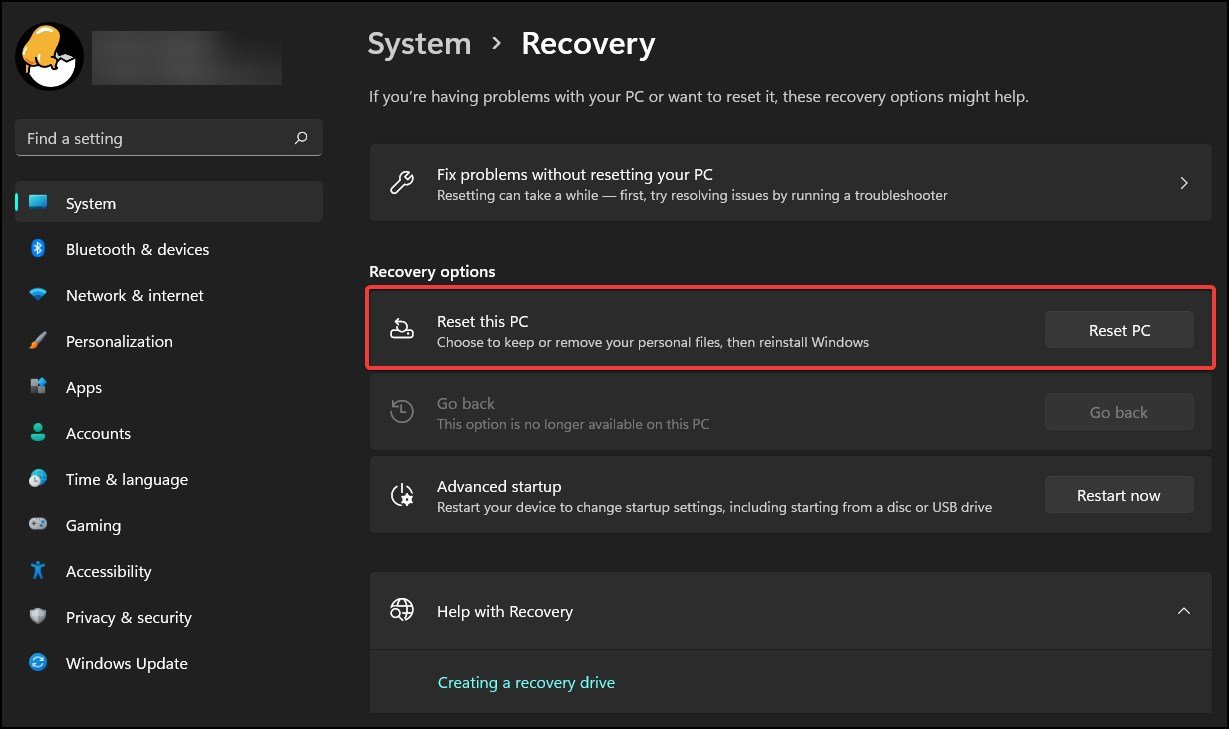Click the Find a setting search box
The image size is (1229, 729).
coord(169,138)
